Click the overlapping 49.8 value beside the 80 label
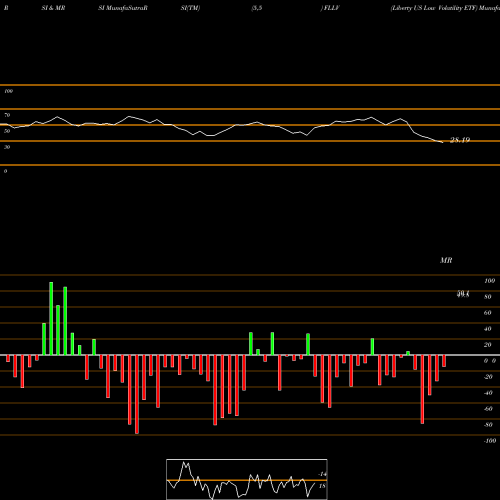Image resolution: width=500 pixels, height=500 pixels. coord(463,294)
